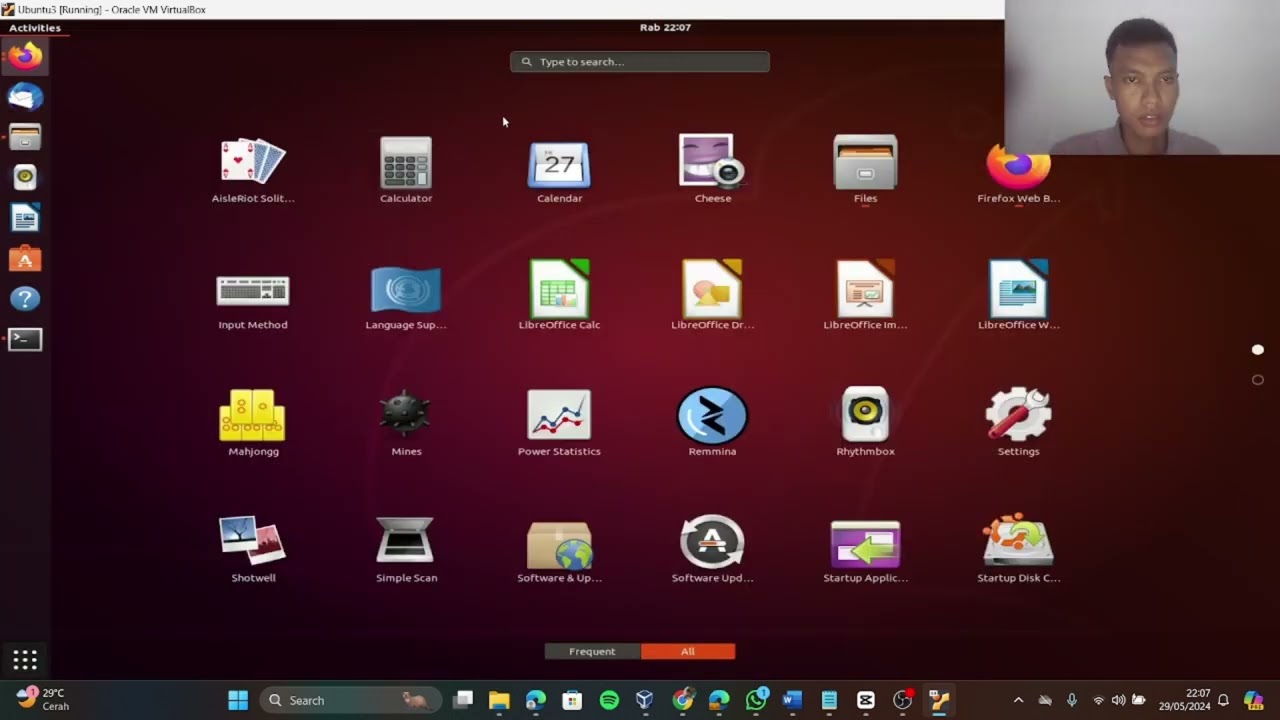Open Files from the Ubuntu dock

(25, 137)
